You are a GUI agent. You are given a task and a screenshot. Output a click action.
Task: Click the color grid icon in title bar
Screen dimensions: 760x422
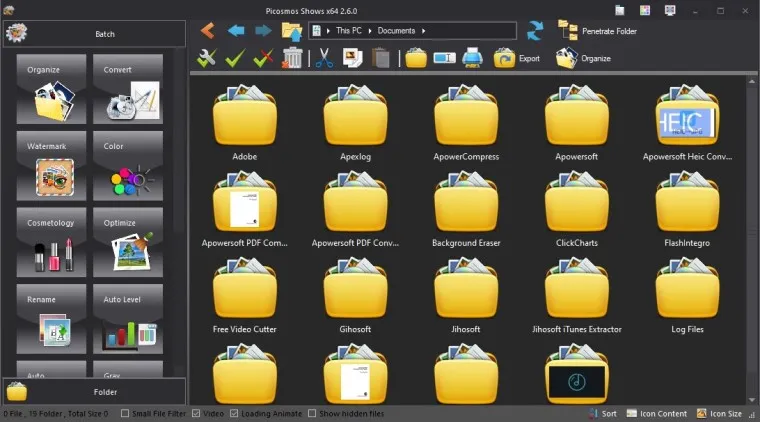[x=645, y=11]
